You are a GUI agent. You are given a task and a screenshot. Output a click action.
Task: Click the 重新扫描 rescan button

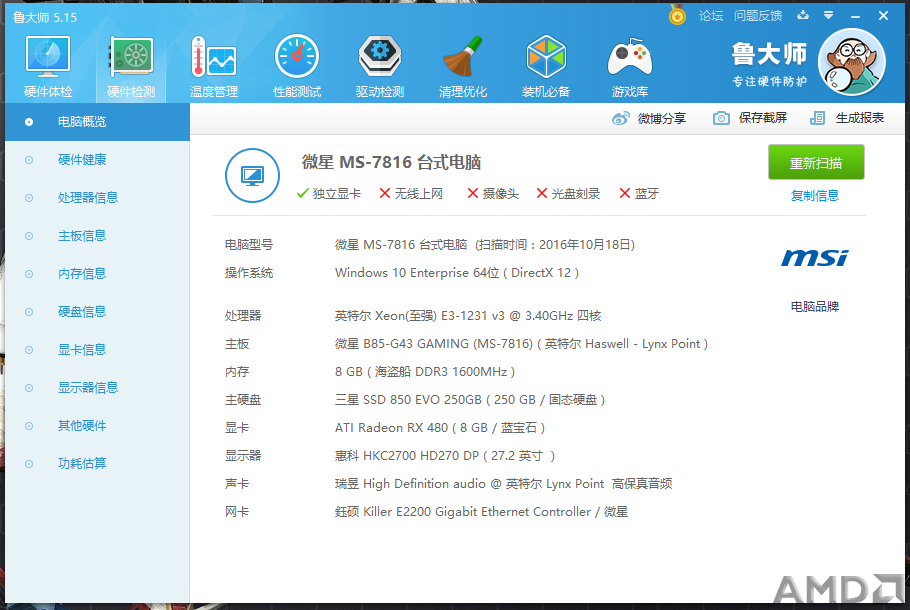[816, 163]
